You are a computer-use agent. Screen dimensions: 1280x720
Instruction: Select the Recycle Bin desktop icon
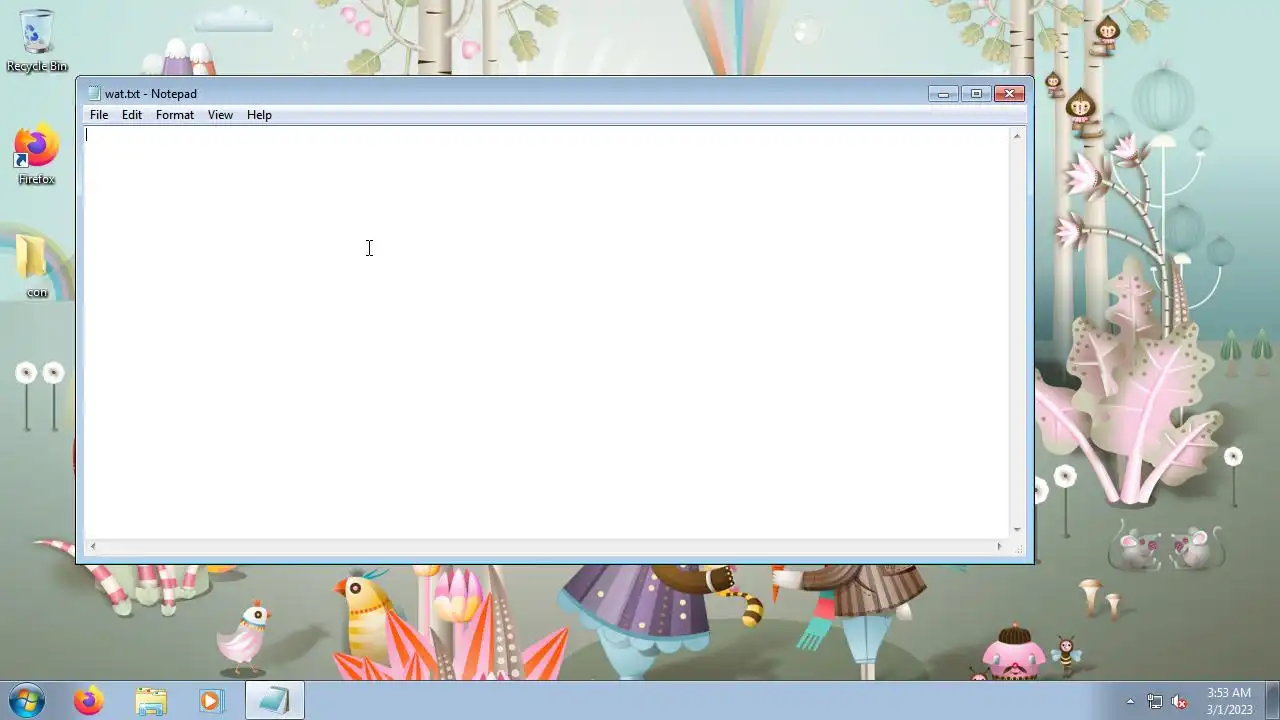coord(37,41)
